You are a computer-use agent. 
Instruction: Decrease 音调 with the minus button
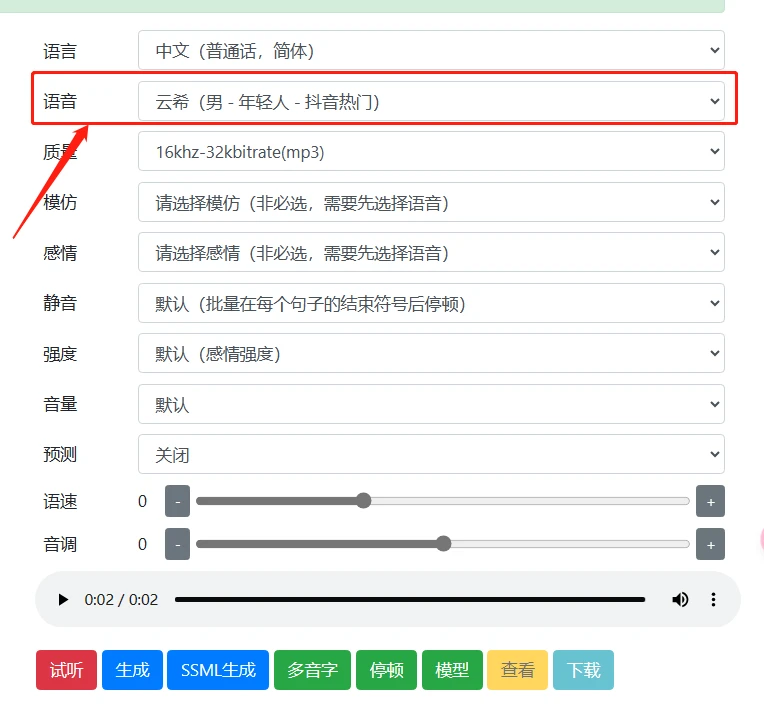(177, 544)
